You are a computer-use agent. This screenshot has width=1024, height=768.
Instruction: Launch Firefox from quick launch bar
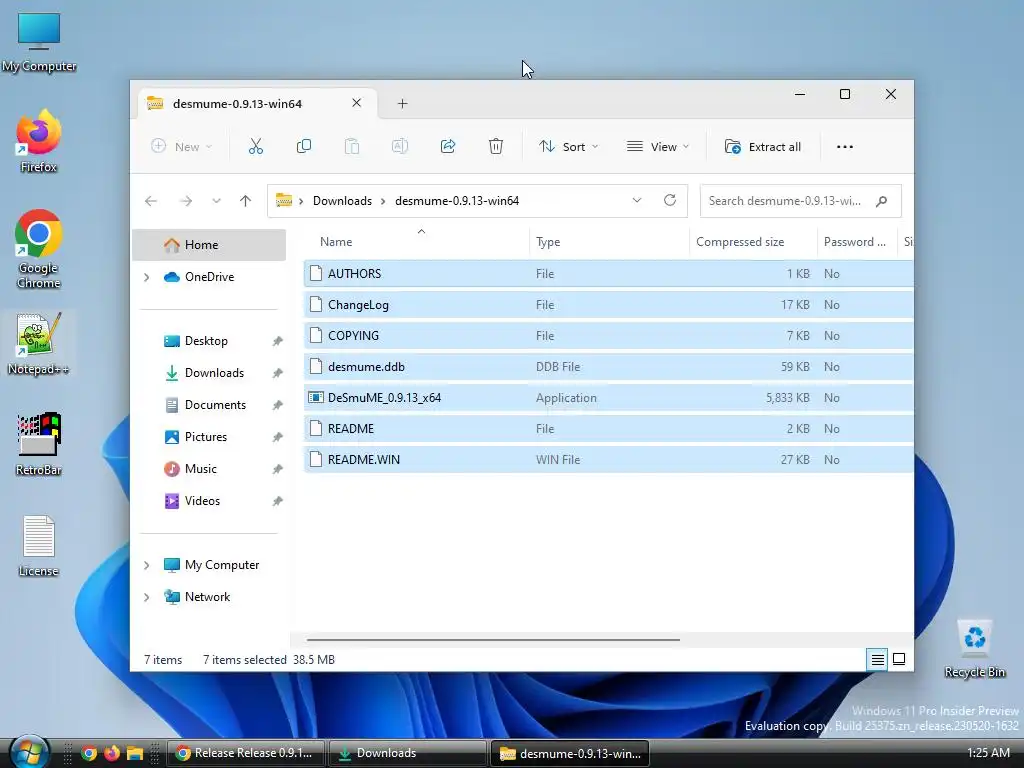(112, 753)
